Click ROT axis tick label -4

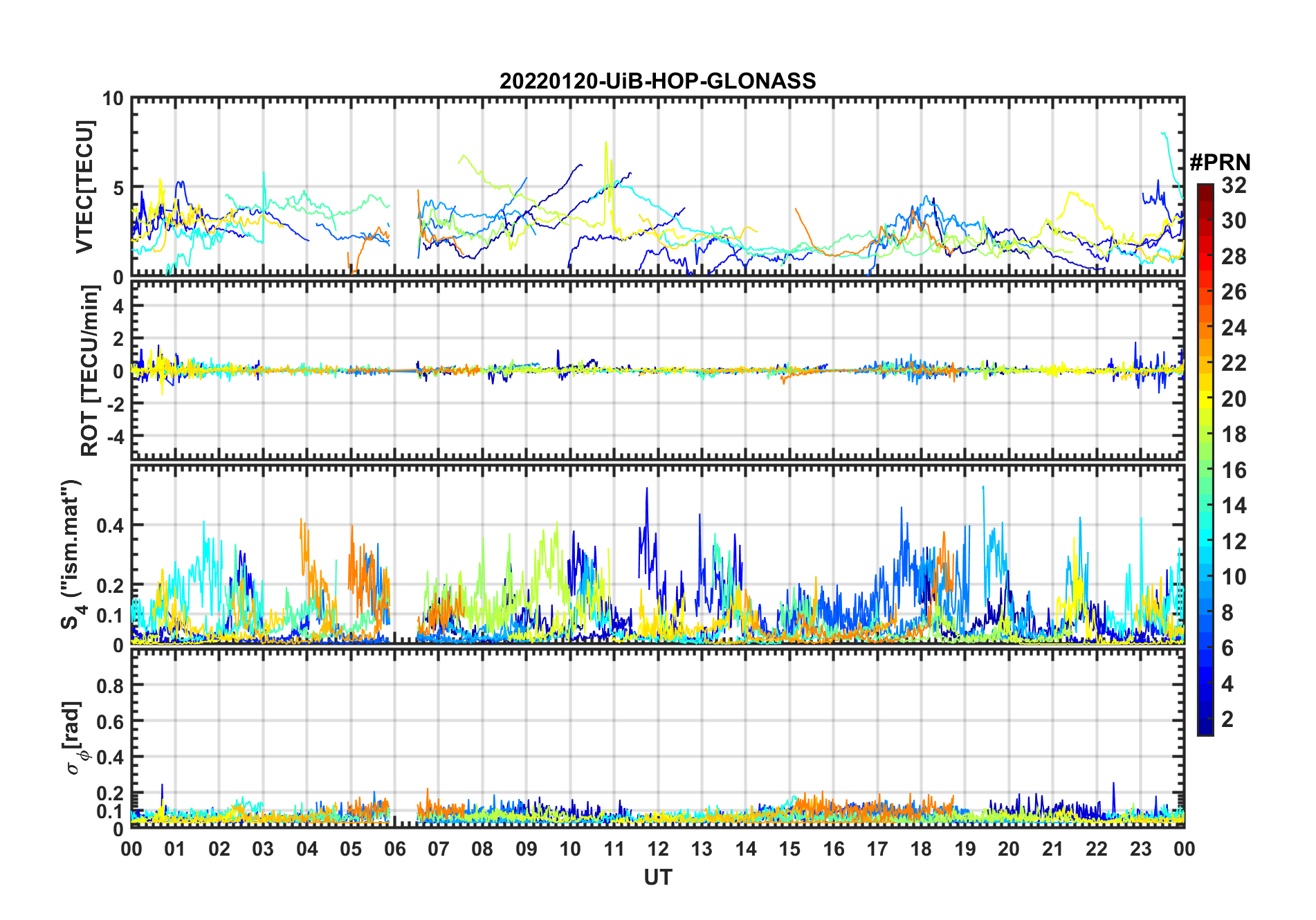coord(116,436)
